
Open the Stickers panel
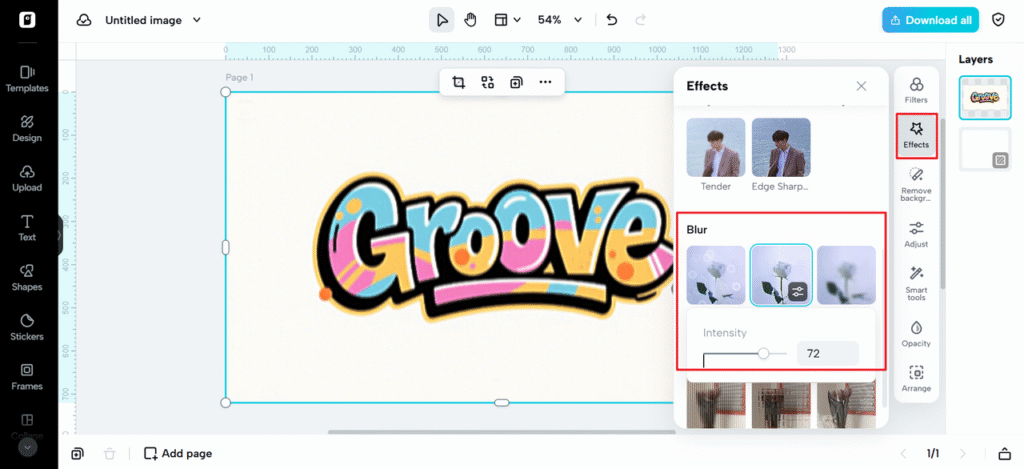[27, 327]
